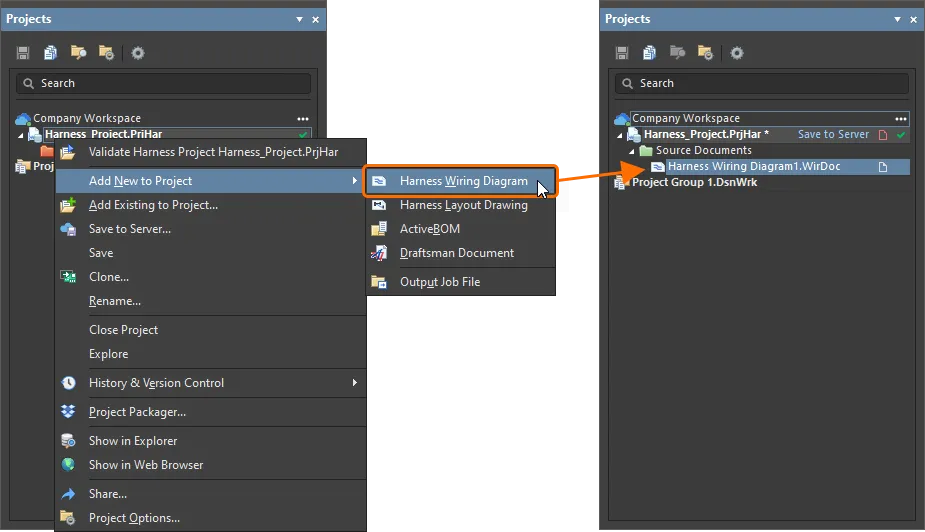Click Company Workspace cloud icon in right panel
This screenshot has width=925, height=532.
(x=622, y=119)
